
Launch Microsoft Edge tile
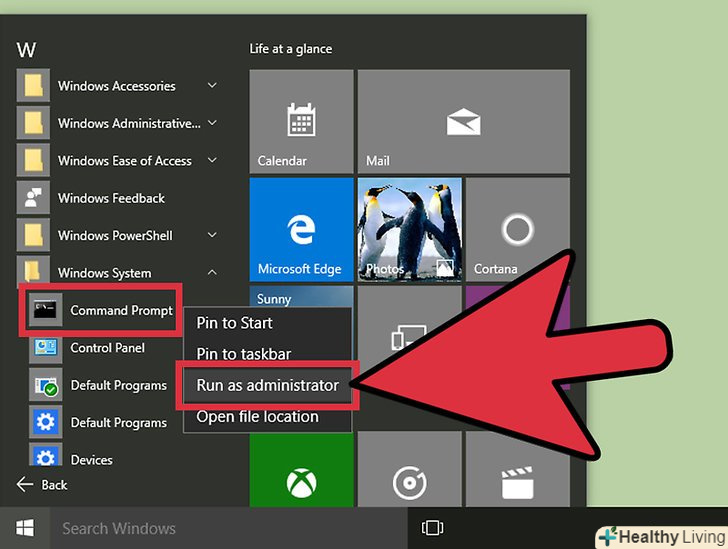tap(301, 229)
